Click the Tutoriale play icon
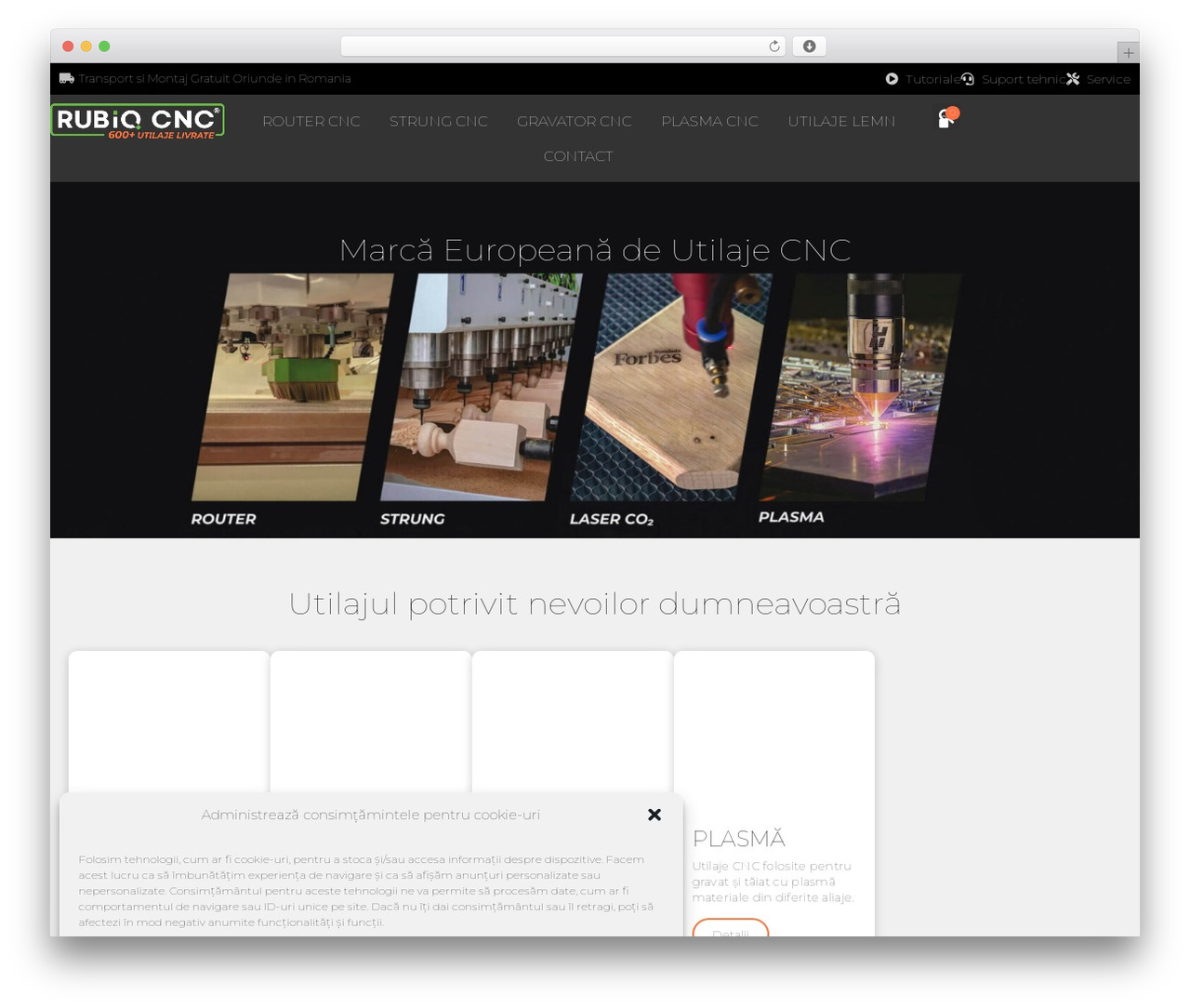Image resolution: width=1190 pixels, height=1008 pixels. [x=892, y=79]
